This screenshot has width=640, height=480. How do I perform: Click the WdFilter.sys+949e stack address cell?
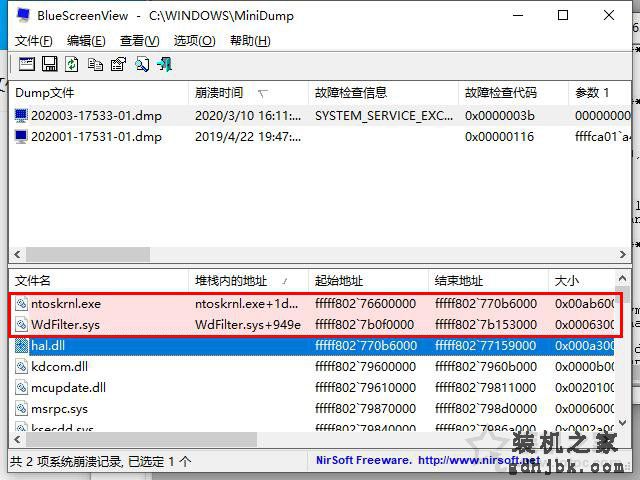tap(248, 324)
